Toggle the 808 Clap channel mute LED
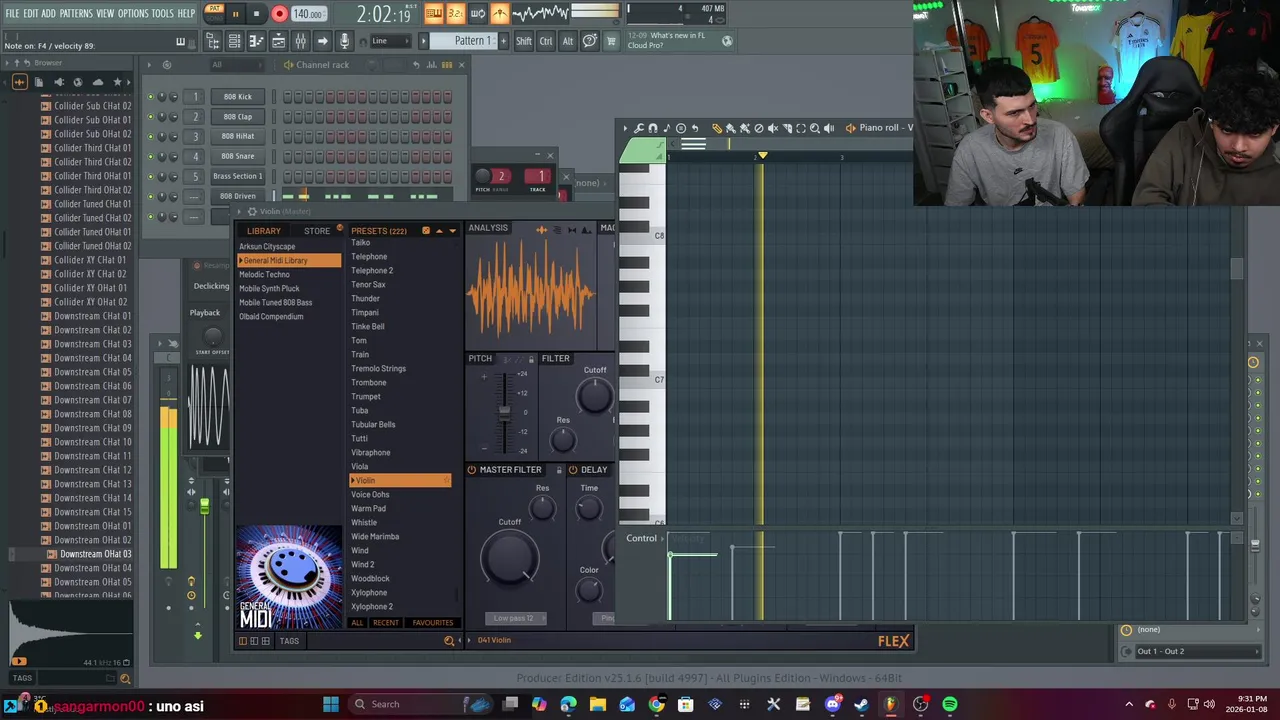Image resolution: width=1280 pixels, height=720 pixels. coord(151,117)
